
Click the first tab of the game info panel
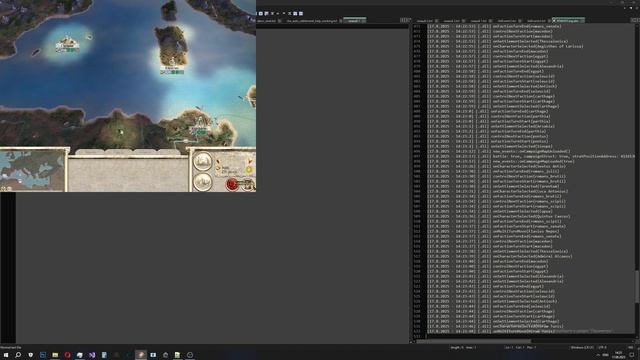(x=89, y=152)
